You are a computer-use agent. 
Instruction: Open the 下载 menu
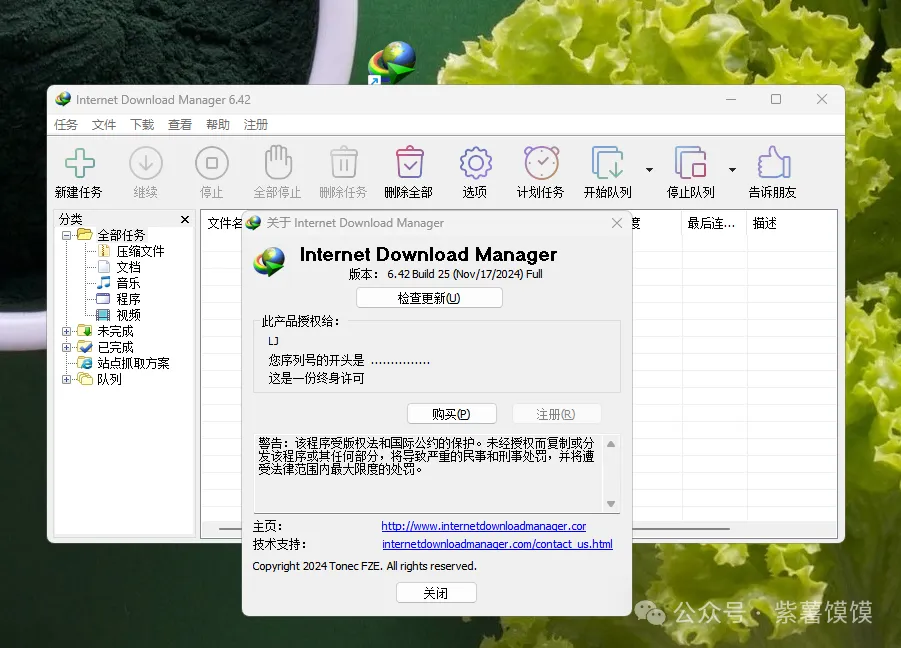coord(142,125)
